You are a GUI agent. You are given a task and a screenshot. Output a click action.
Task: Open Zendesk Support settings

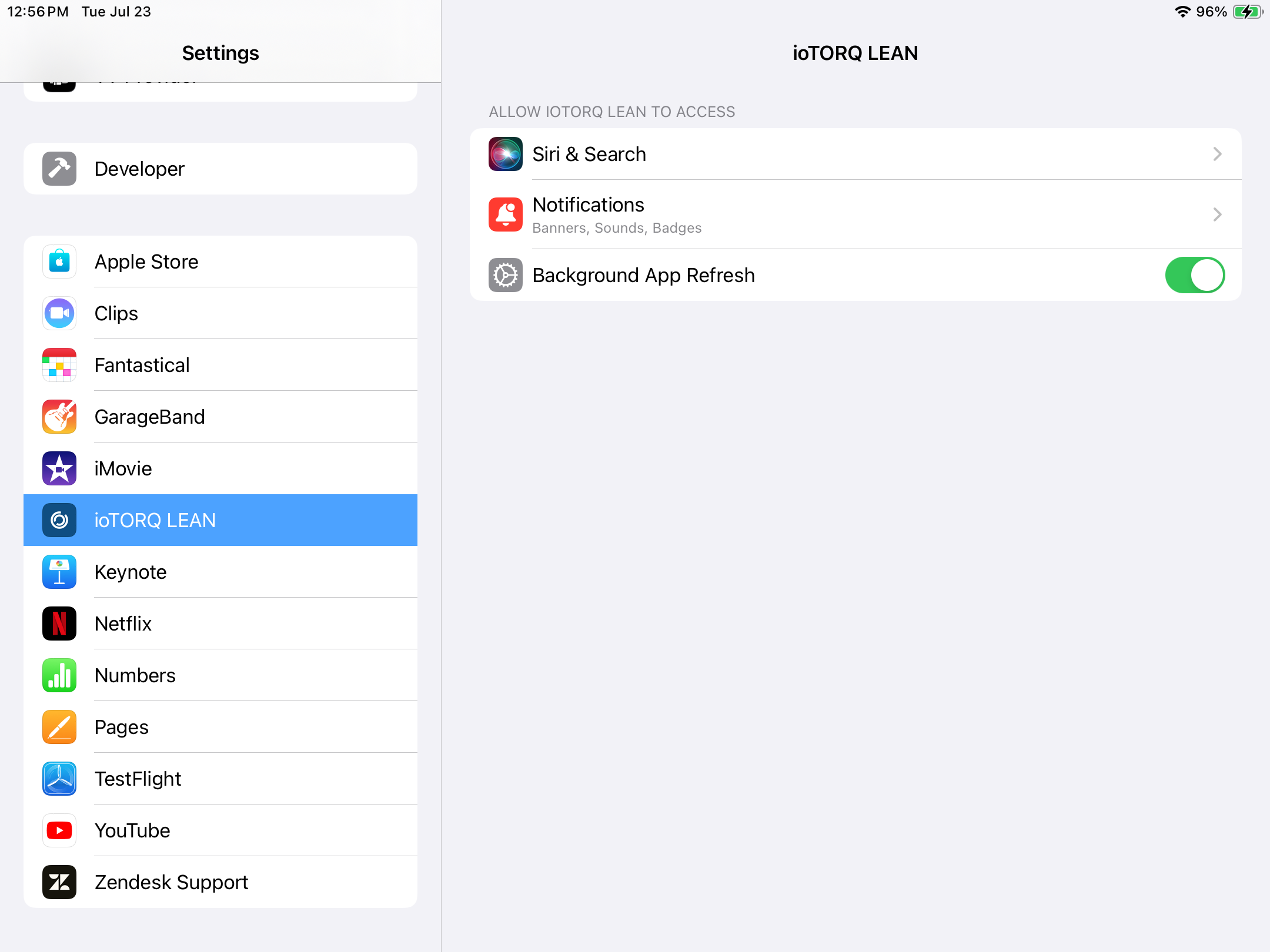click(220, 882)
